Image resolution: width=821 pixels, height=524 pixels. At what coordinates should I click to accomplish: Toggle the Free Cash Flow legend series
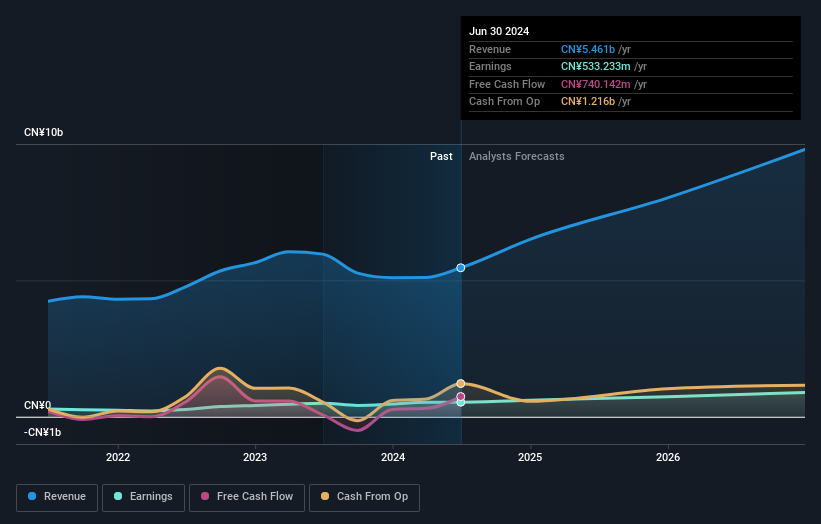click(x=247, y=497)
